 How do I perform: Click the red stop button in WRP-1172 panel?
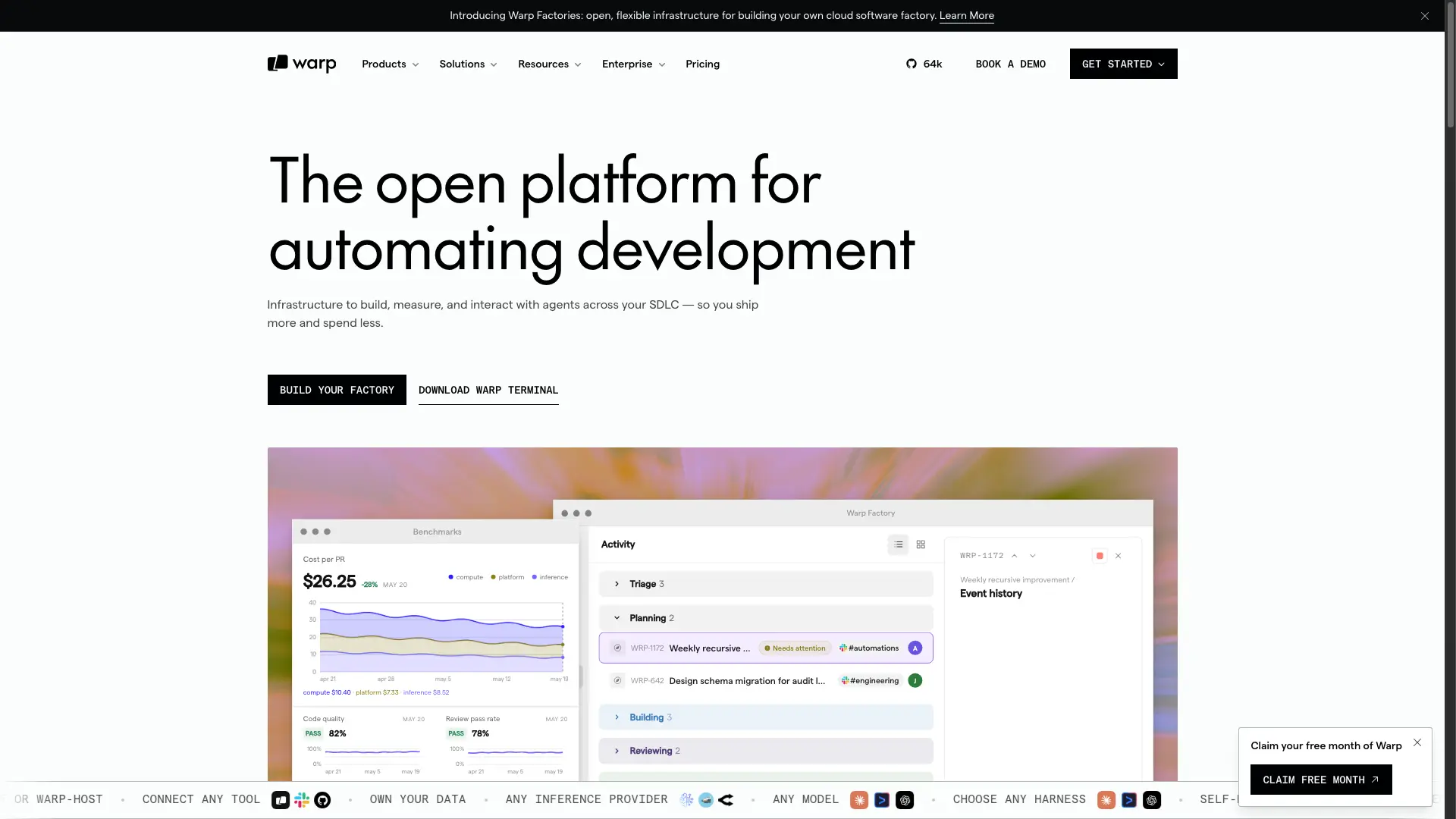(x=1100, y=556)
